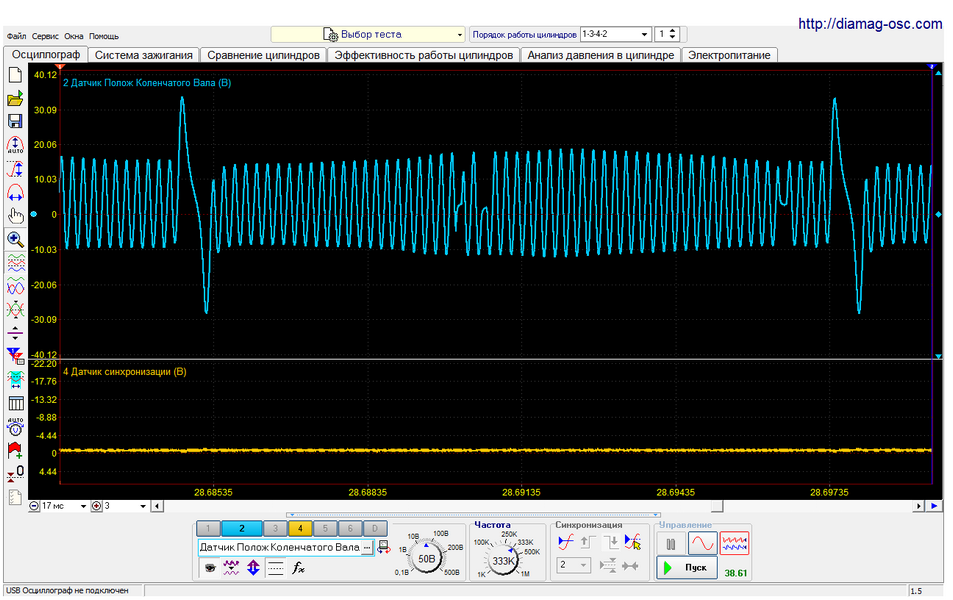Select the horizontal stretch tool icon
953x600 pixels.
[15, 192]
